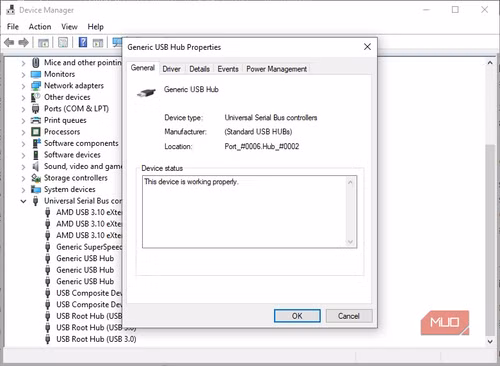Click the Help question-mark toolbar icon
This screenshot has height=366, width=500.
83,42
